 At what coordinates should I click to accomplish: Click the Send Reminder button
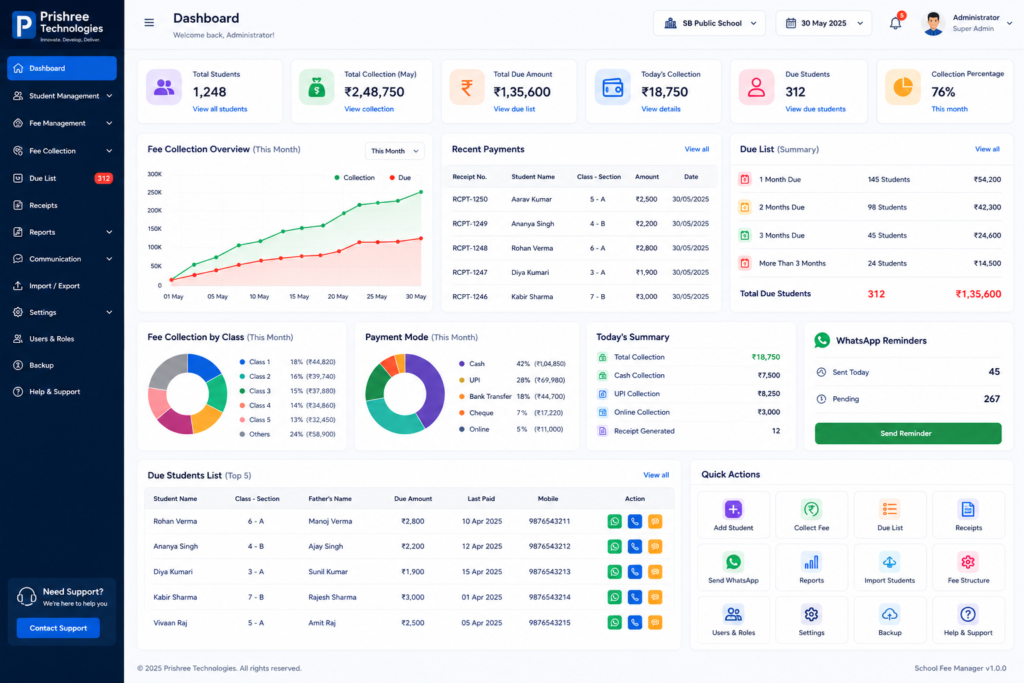[x=908, y=434]
